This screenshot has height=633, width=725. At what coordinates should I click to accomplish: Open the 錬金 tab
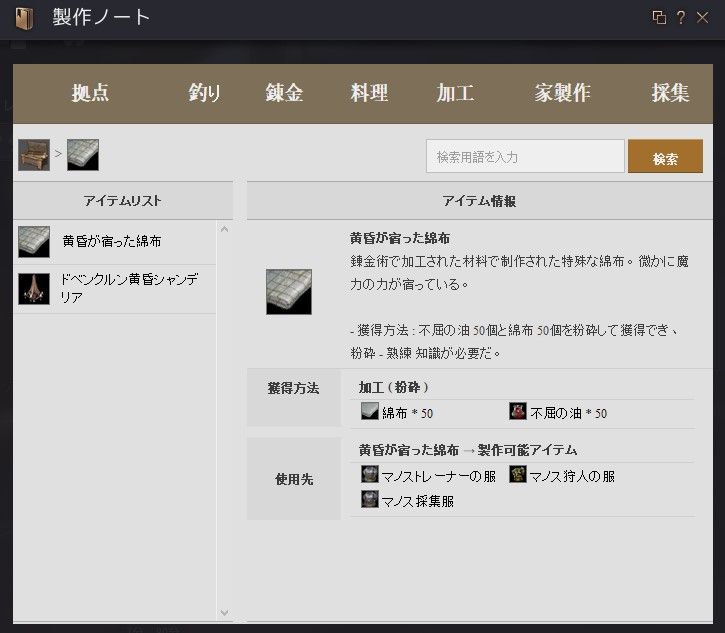pos(284,93)
